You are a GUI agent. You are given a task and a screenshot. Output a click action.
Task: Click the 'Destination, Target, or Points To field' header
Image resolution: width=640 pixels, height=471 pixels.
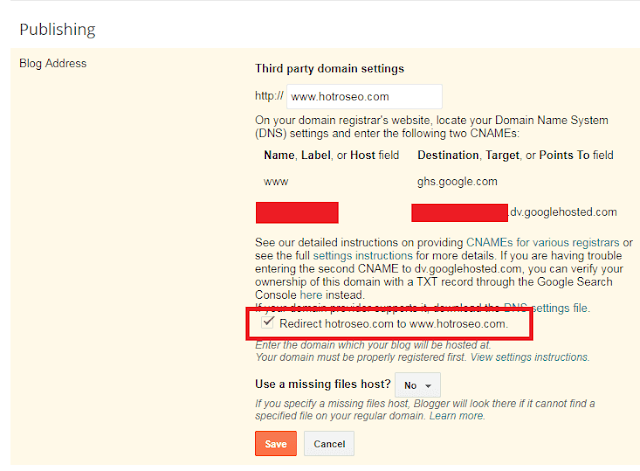click(x=516, y=155)
